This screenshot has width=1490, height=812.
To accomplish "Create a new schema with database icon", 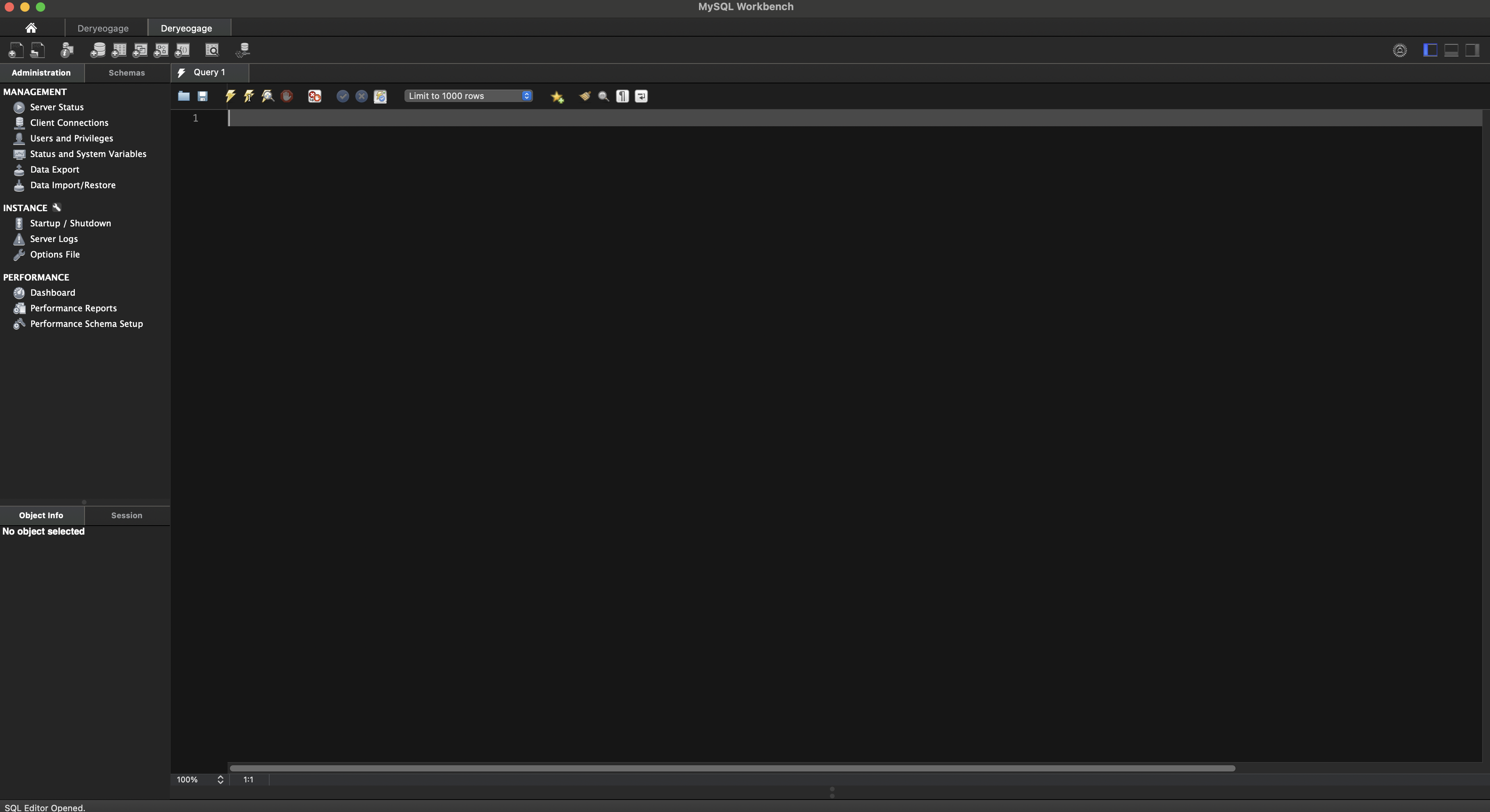I will [97, 50].
